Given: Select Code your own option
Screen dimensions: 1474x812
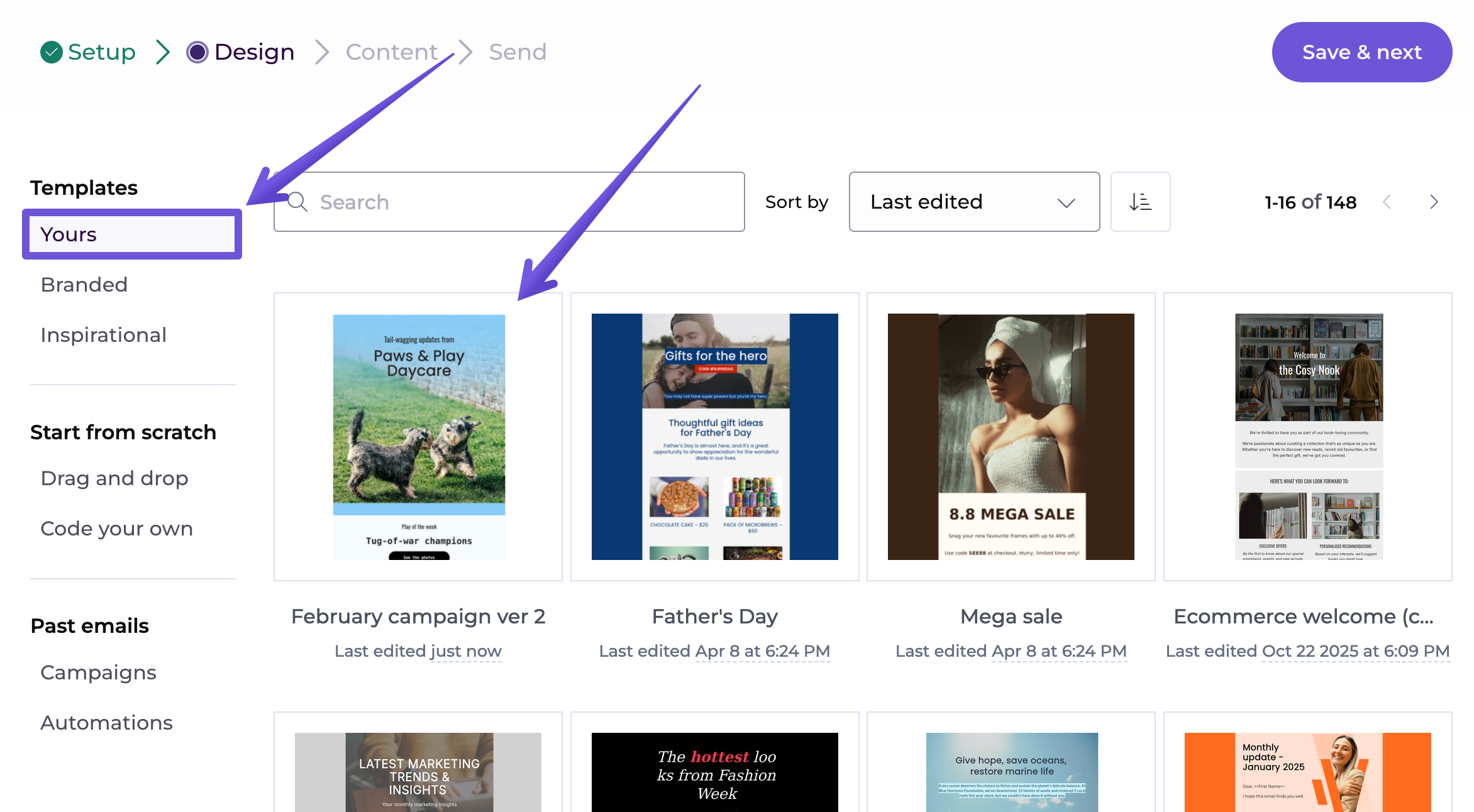Looking at the screenshot, I should 116,529.
